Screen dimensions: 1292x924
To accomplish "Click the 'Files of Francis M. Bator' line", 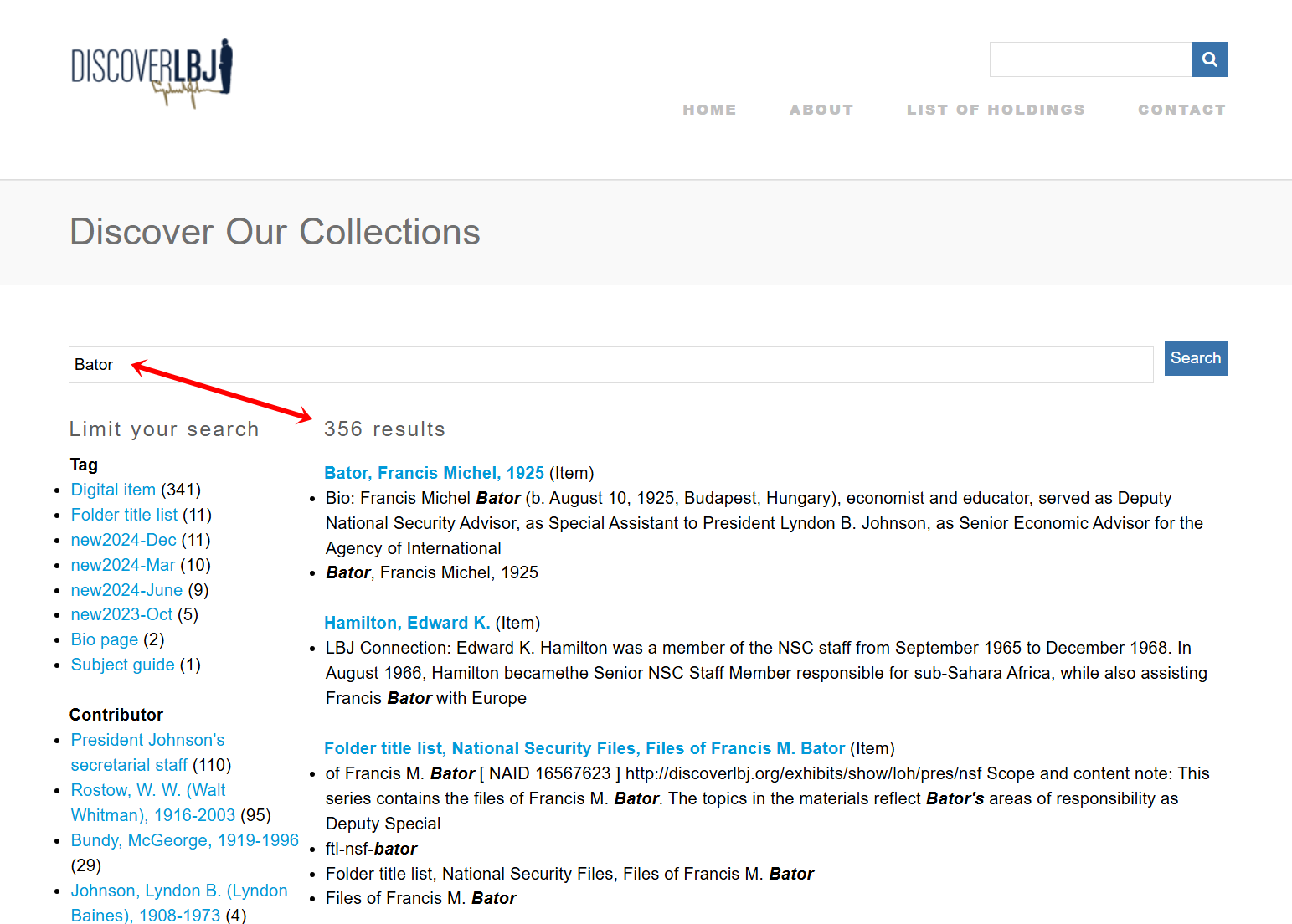I will pyautogui.click(x=421, y=898).
